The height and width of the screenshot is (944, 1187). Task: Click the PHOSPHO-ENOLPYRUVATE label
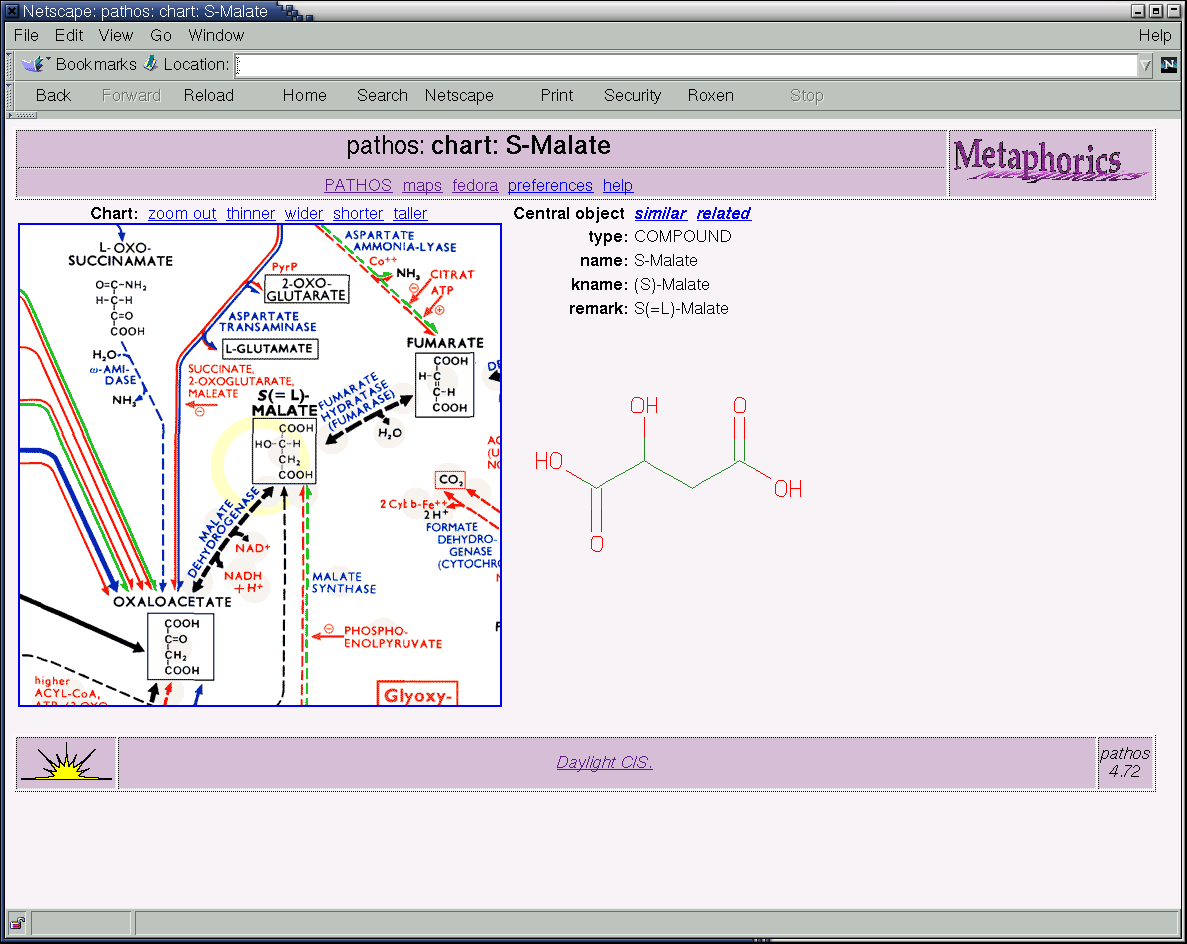[393, 637]
